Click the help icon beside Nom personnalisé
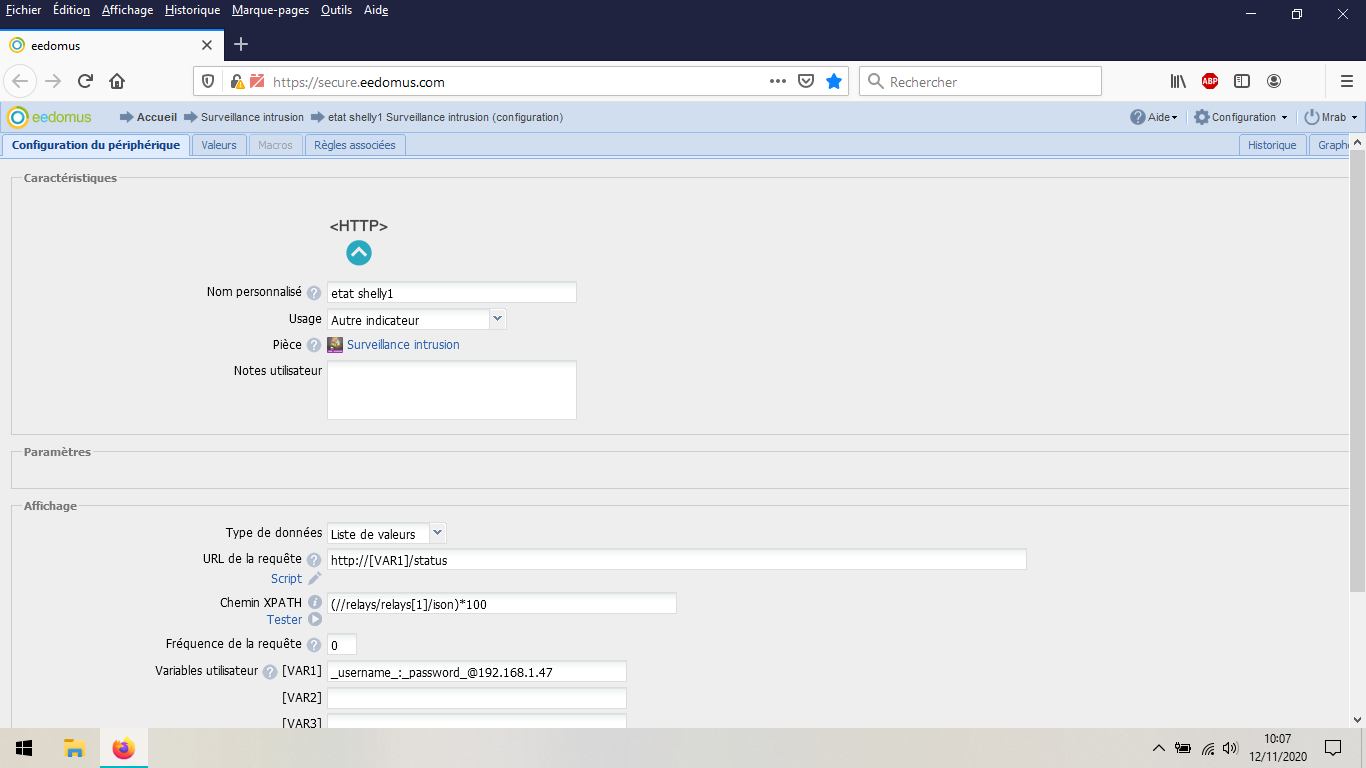This screenshot has height=768, width=1366. click(x=314, y=293)
